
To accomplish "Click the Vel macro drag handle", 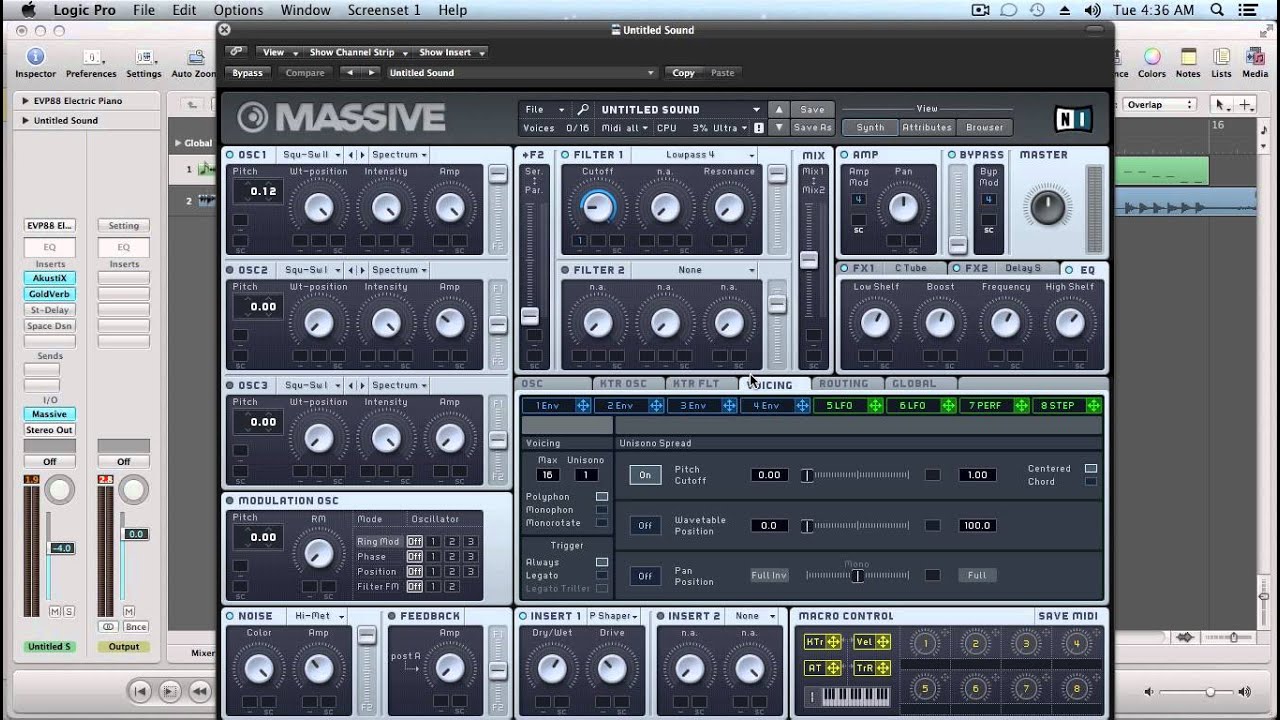I will 883,641.
